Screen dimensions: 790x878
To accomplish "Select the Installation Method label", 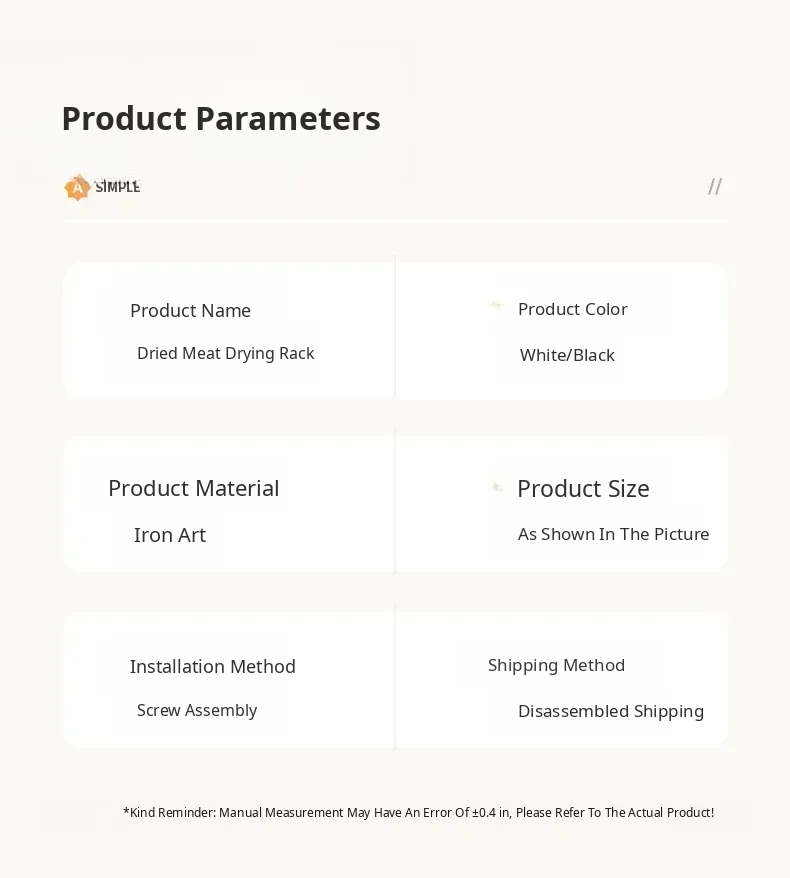I will tap(212, 666).
